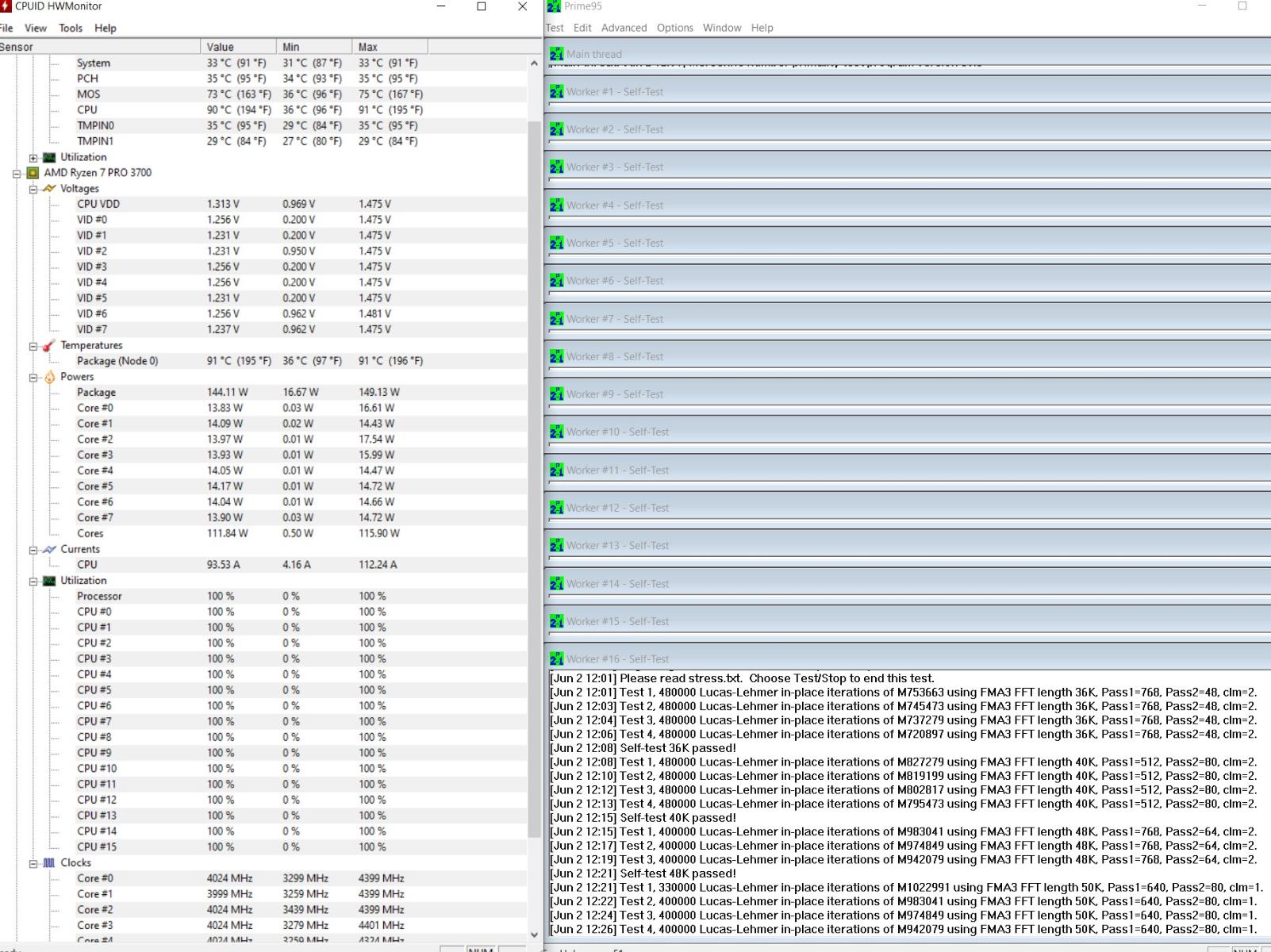Click the Prime95 Worker #12 window icon
Viewport: 1271px width, 952px height.
tap(556, 508)
